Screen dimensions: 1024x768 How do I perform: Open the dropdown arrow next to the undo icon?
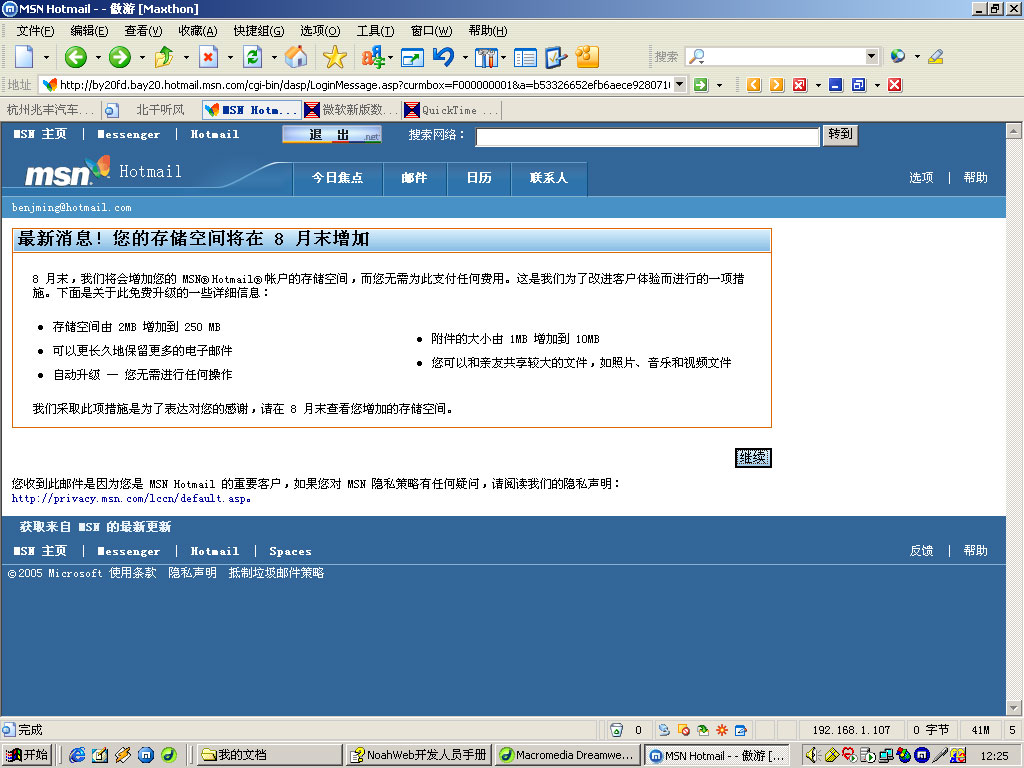[465, 57]
